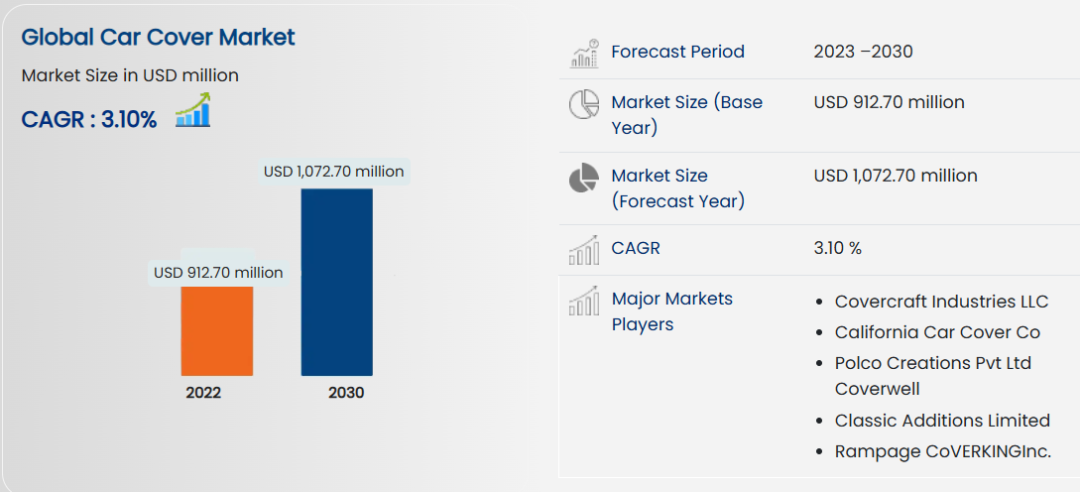
Task: Click the USD 912.70 million bar label
Action: (218, 272)
